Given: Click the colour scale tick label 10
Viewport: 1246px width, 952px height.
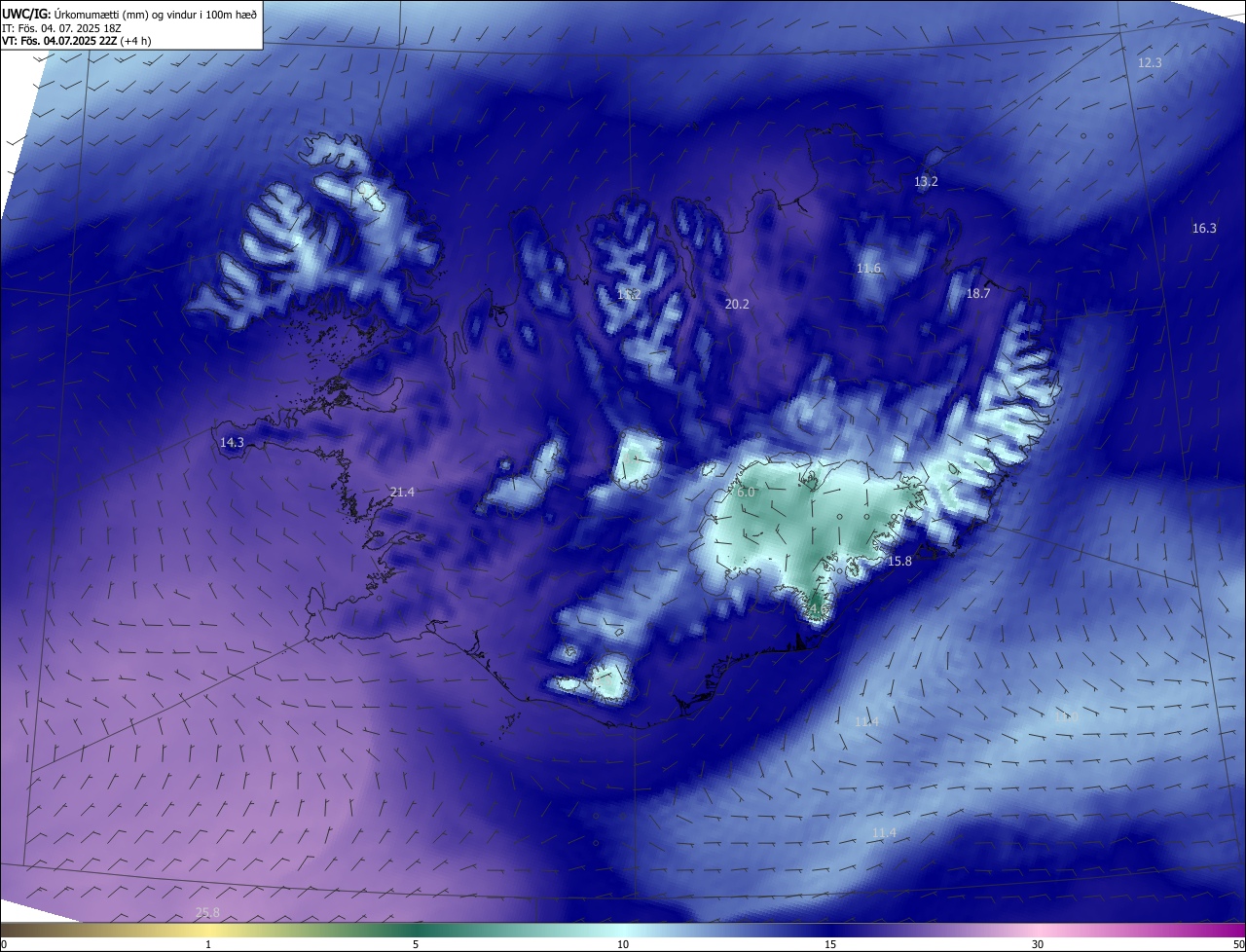Looking at the screenshot, I should tap(623, 944).
